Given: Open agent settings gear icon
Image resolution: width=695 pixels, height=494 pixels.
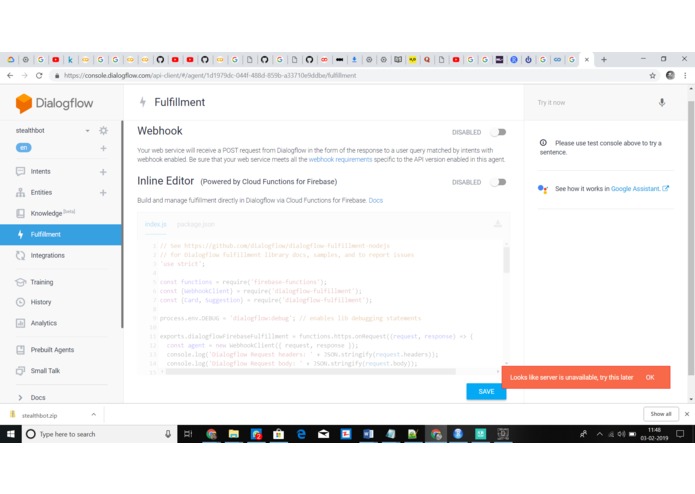Looking at the screenshot, I should (x=103, y=130).
